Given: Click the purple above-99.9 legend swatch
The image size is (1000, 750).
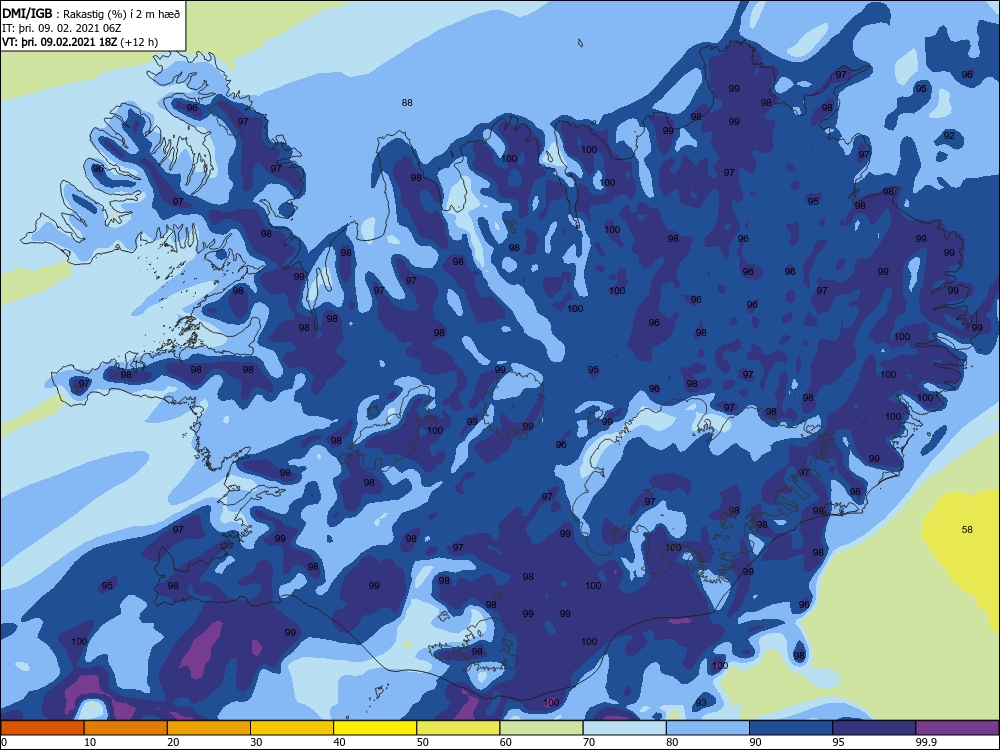Looking at the screenshot, I should tap(958, 728).
